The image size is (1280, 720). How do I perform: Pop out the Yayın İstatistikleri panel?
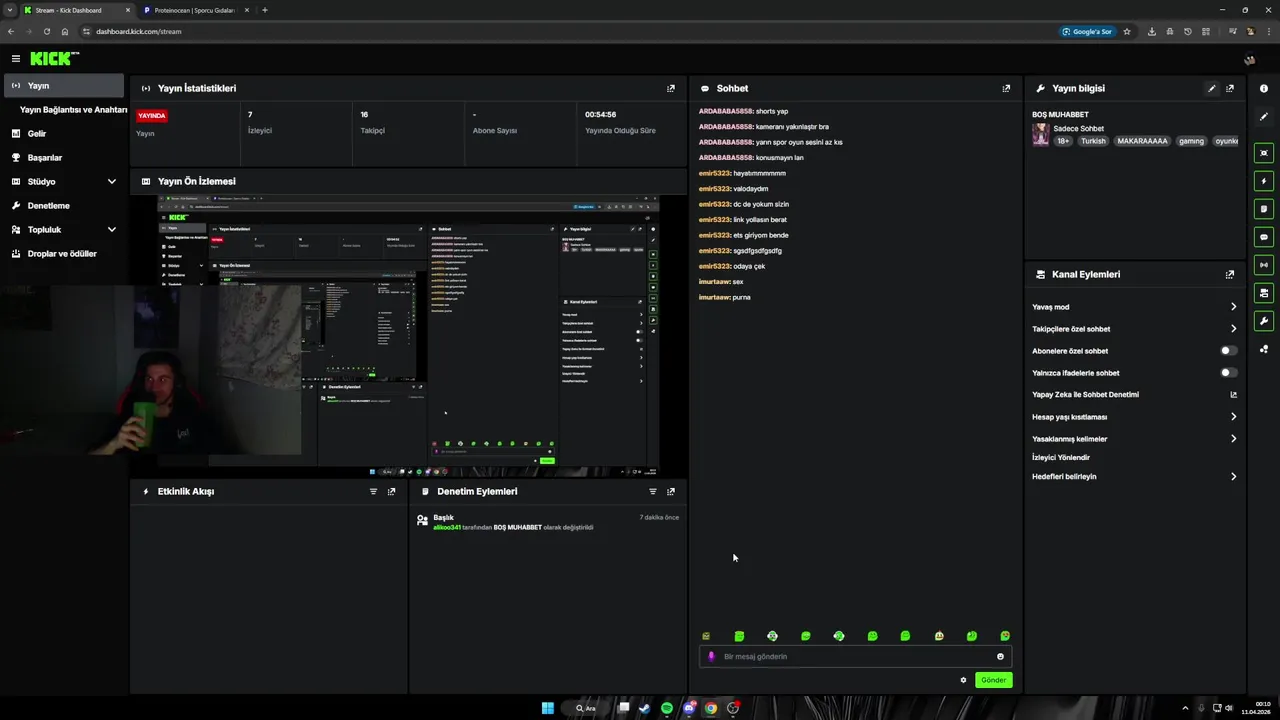click(x=671, y=88)
